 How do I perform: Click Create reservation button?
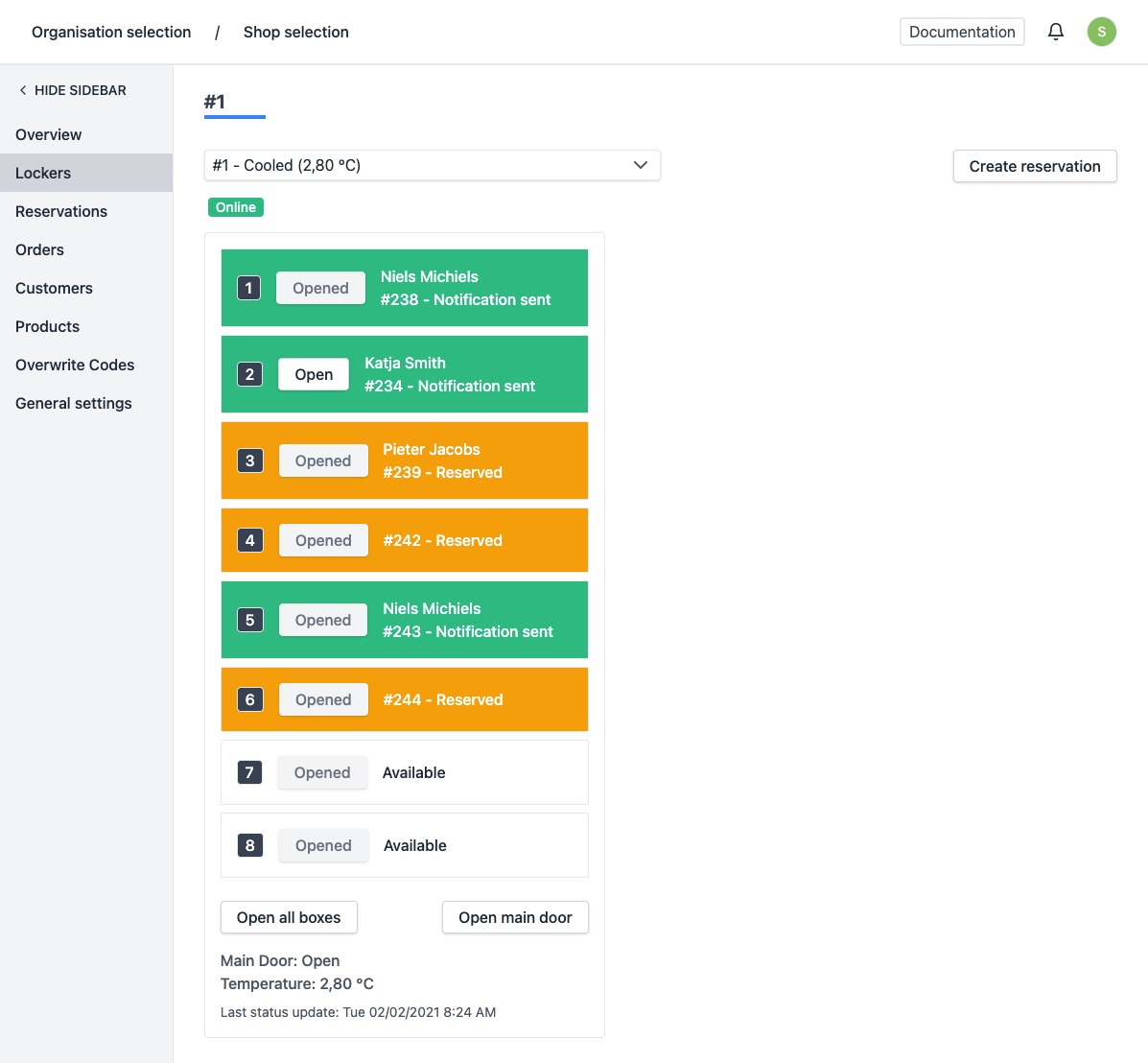coord(1034,166)
